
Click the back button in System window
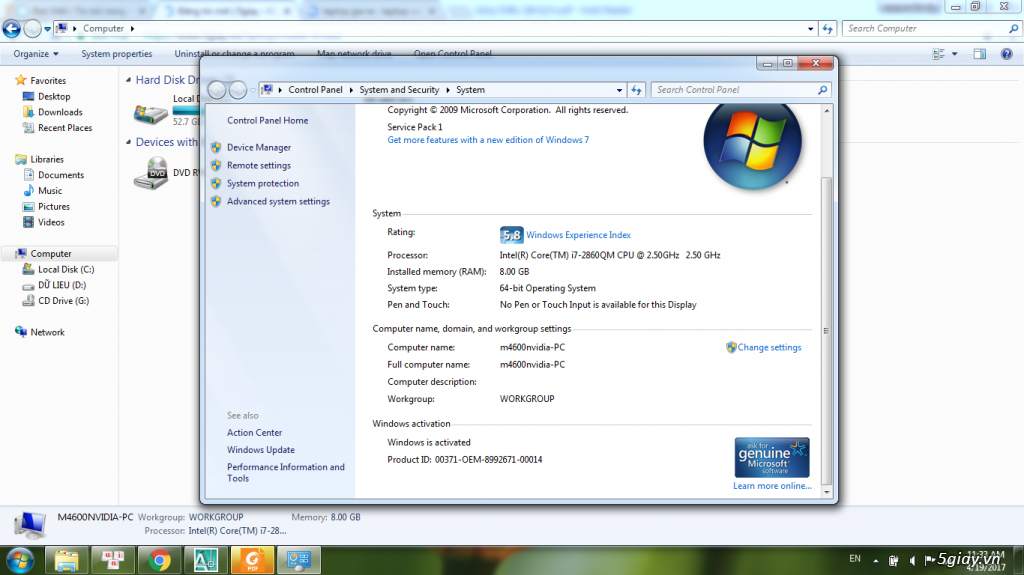coord(217,90)
